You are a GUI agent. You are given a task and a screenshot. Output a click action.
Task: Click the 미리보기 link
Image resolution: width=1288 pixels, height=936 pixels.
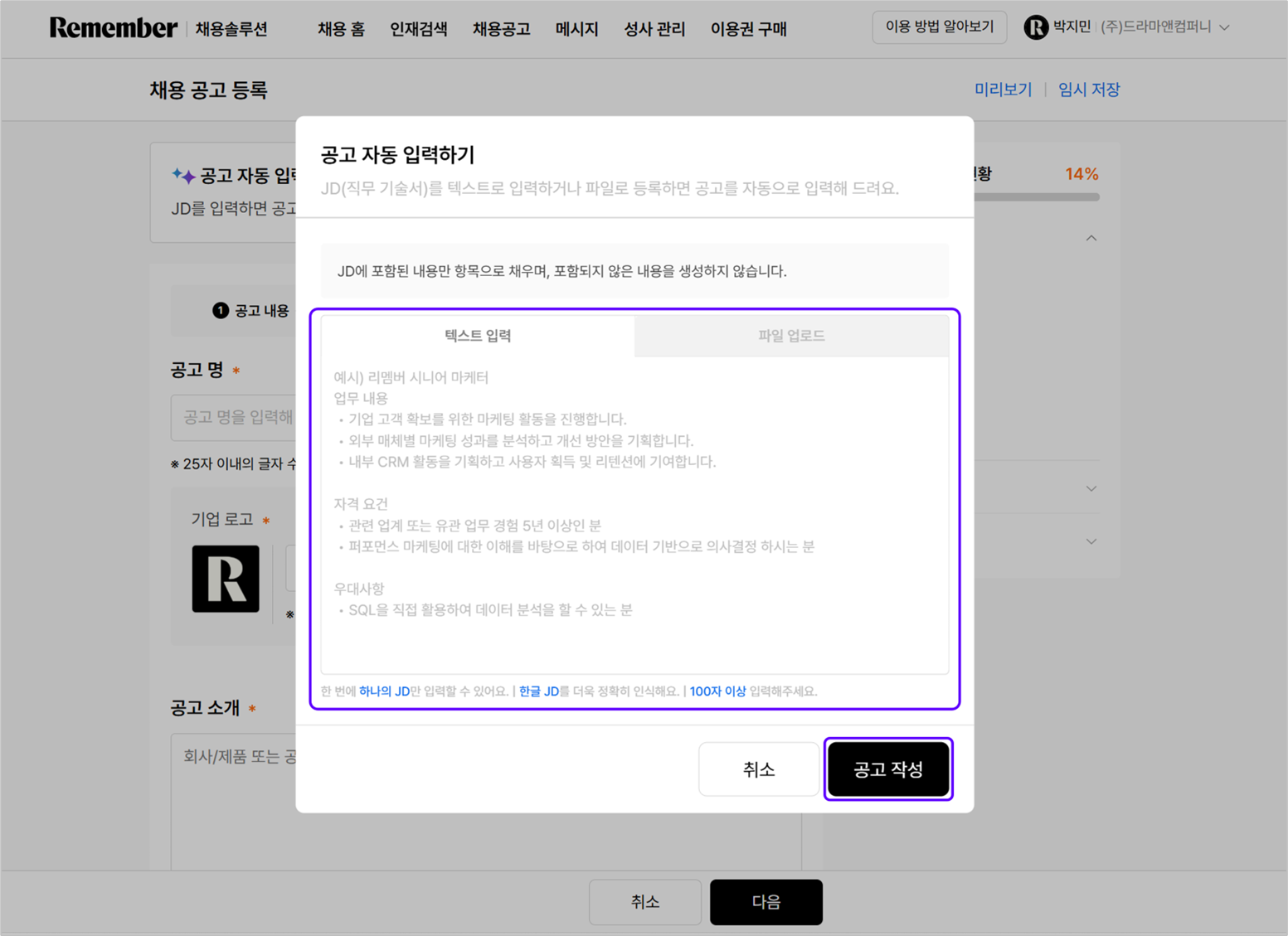(x=1003, y=90)
